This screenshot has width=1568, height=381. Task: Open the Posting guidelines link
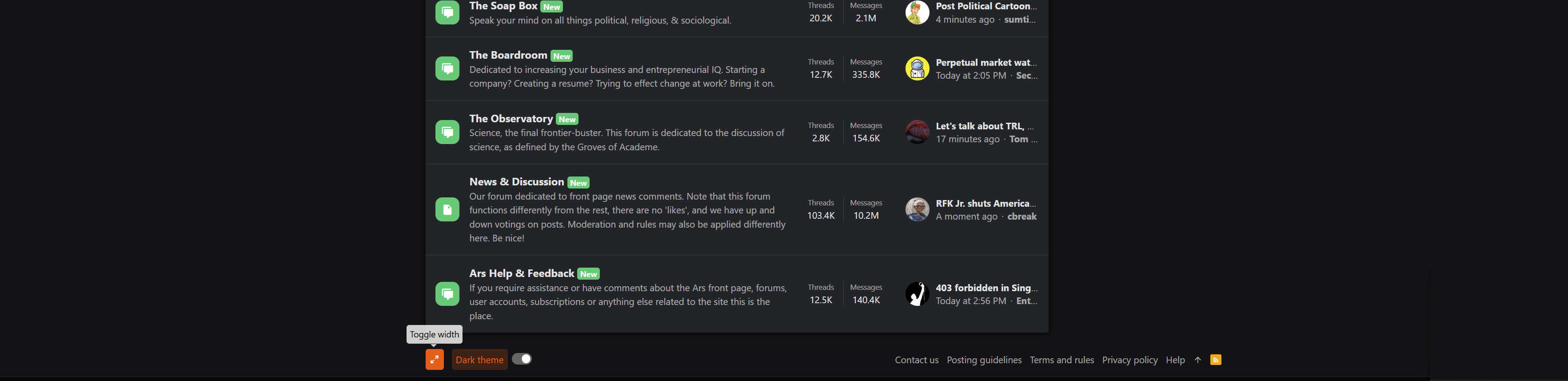(984, 360)
